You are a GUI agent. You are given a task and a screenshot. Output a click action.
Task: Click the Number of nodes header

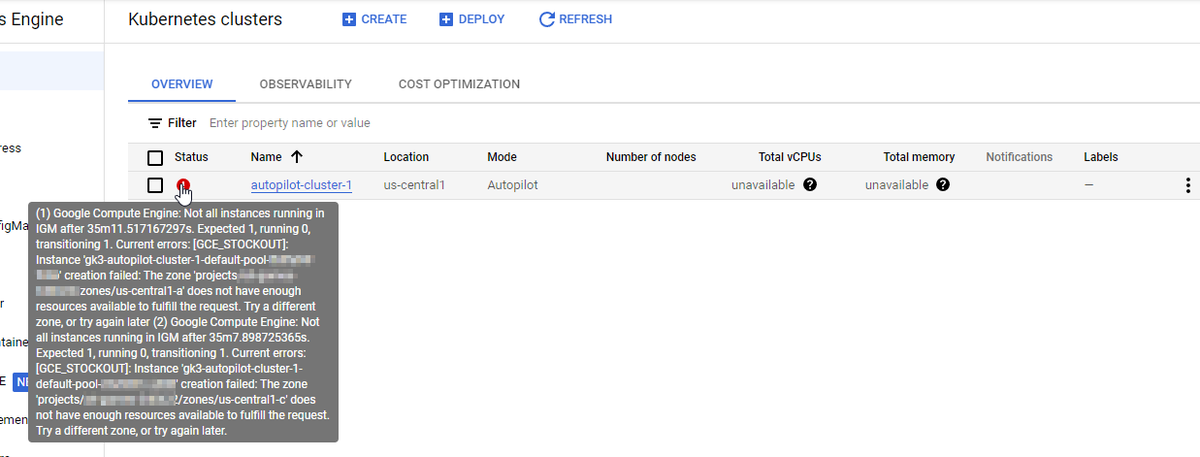(651, 157)
